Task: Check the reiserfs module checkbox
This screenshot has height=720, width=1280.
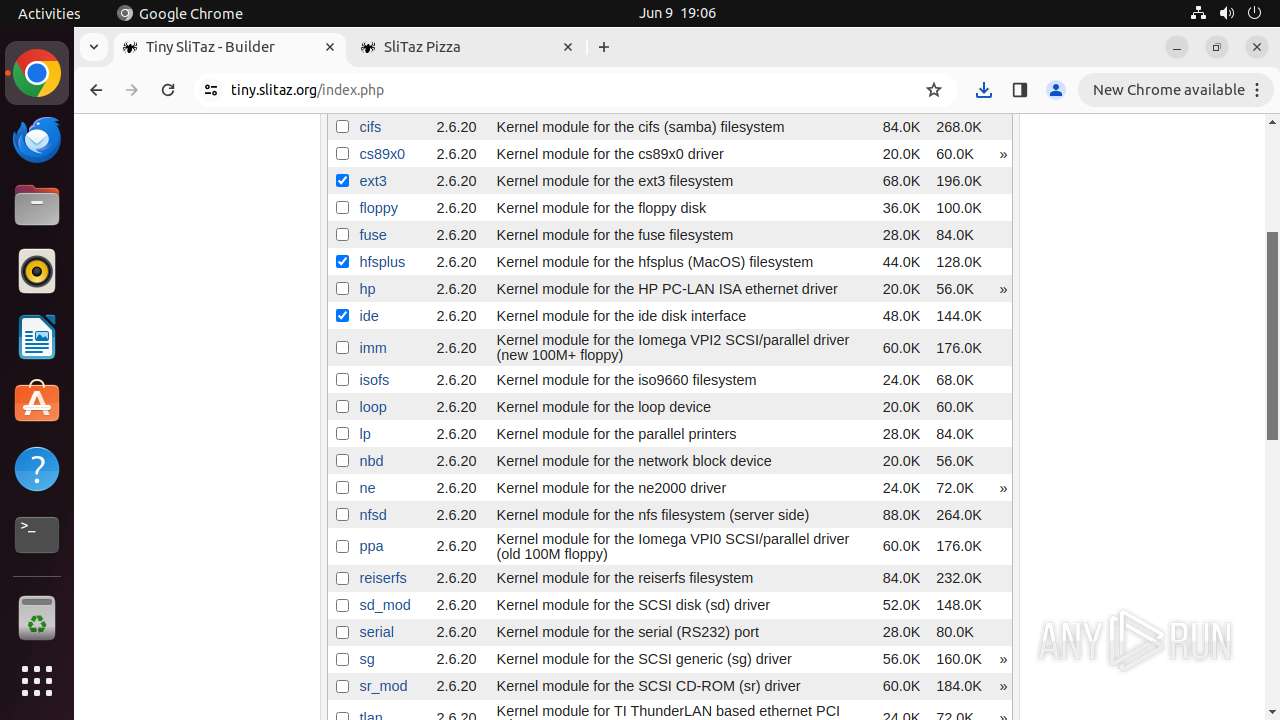Action: 343,578
